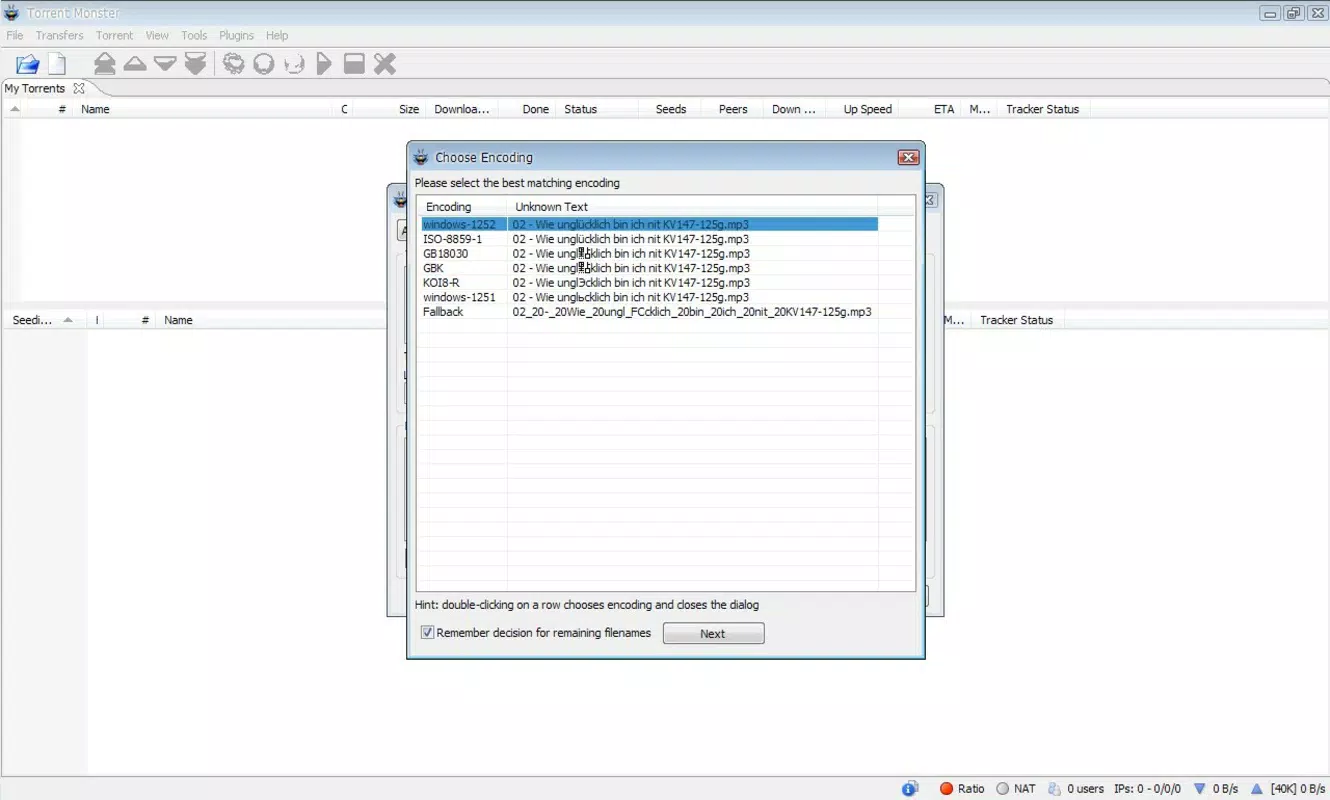This screenshot has width=1330, height=800.
Task: Open the File menu
Action: [15, 35]
